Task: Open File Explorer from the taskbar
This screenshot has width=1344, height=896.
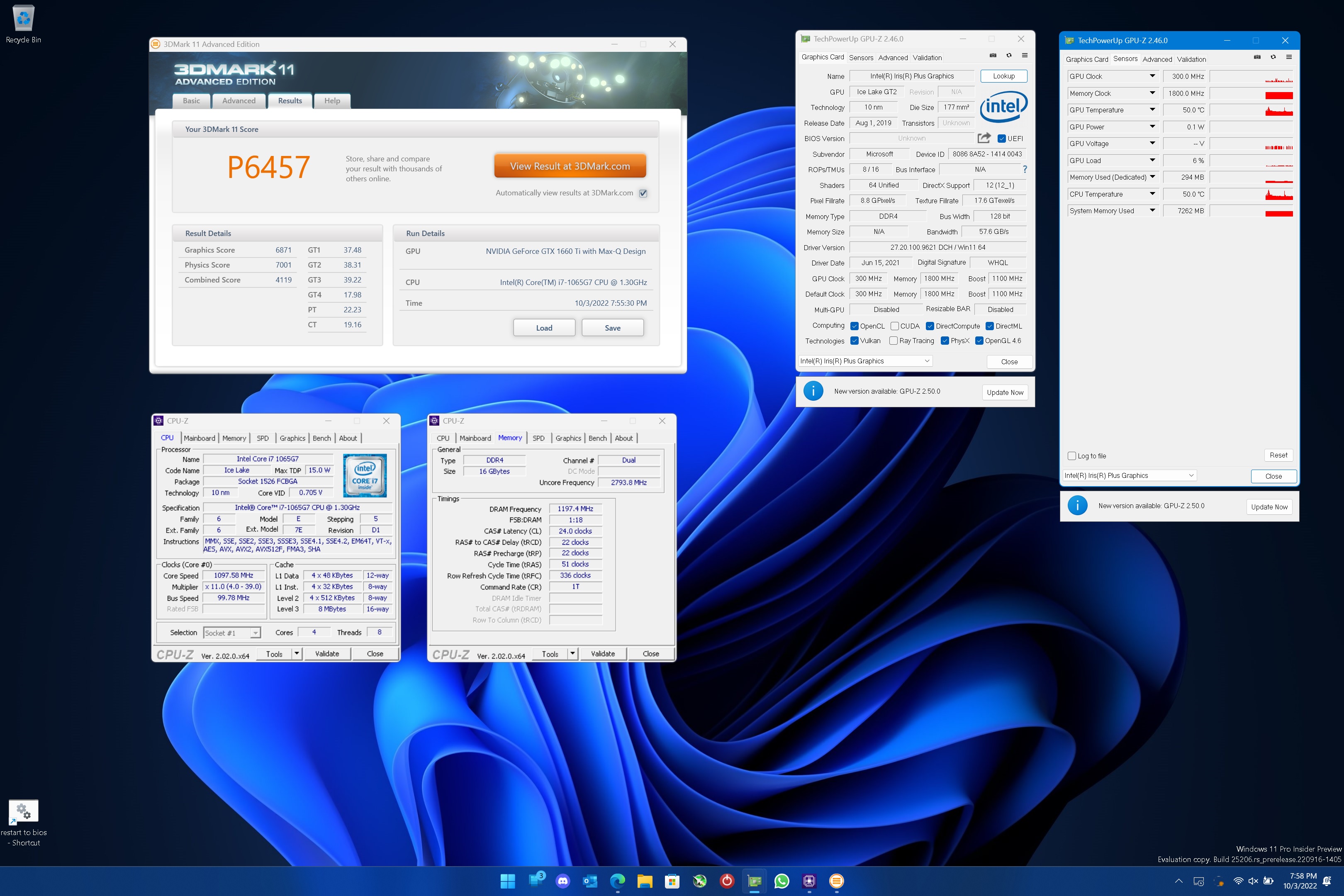Action: (x=645, y=881)
